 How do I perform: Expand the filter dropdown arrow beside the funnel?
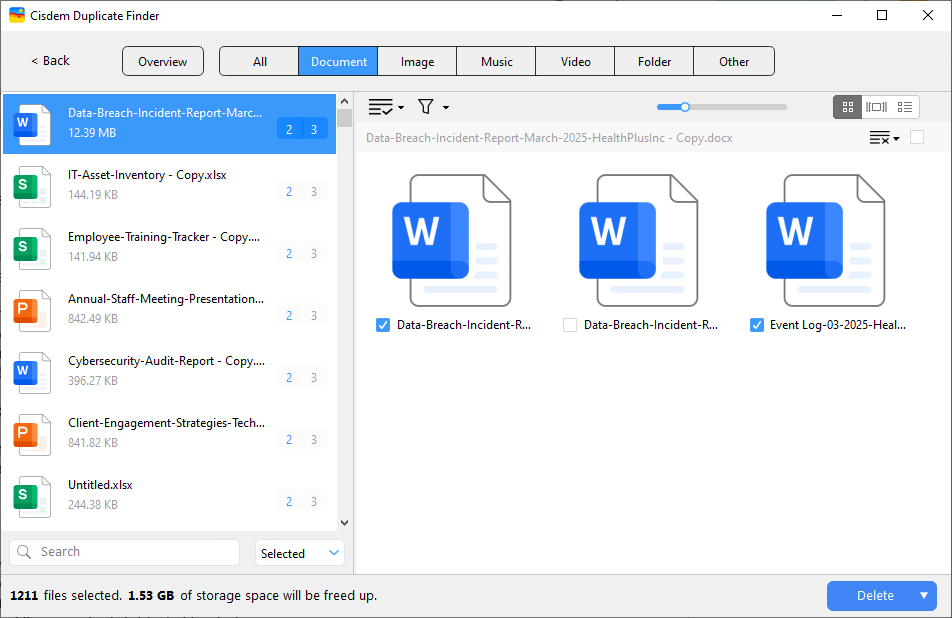pyautogui.click(x=444, y=107)
